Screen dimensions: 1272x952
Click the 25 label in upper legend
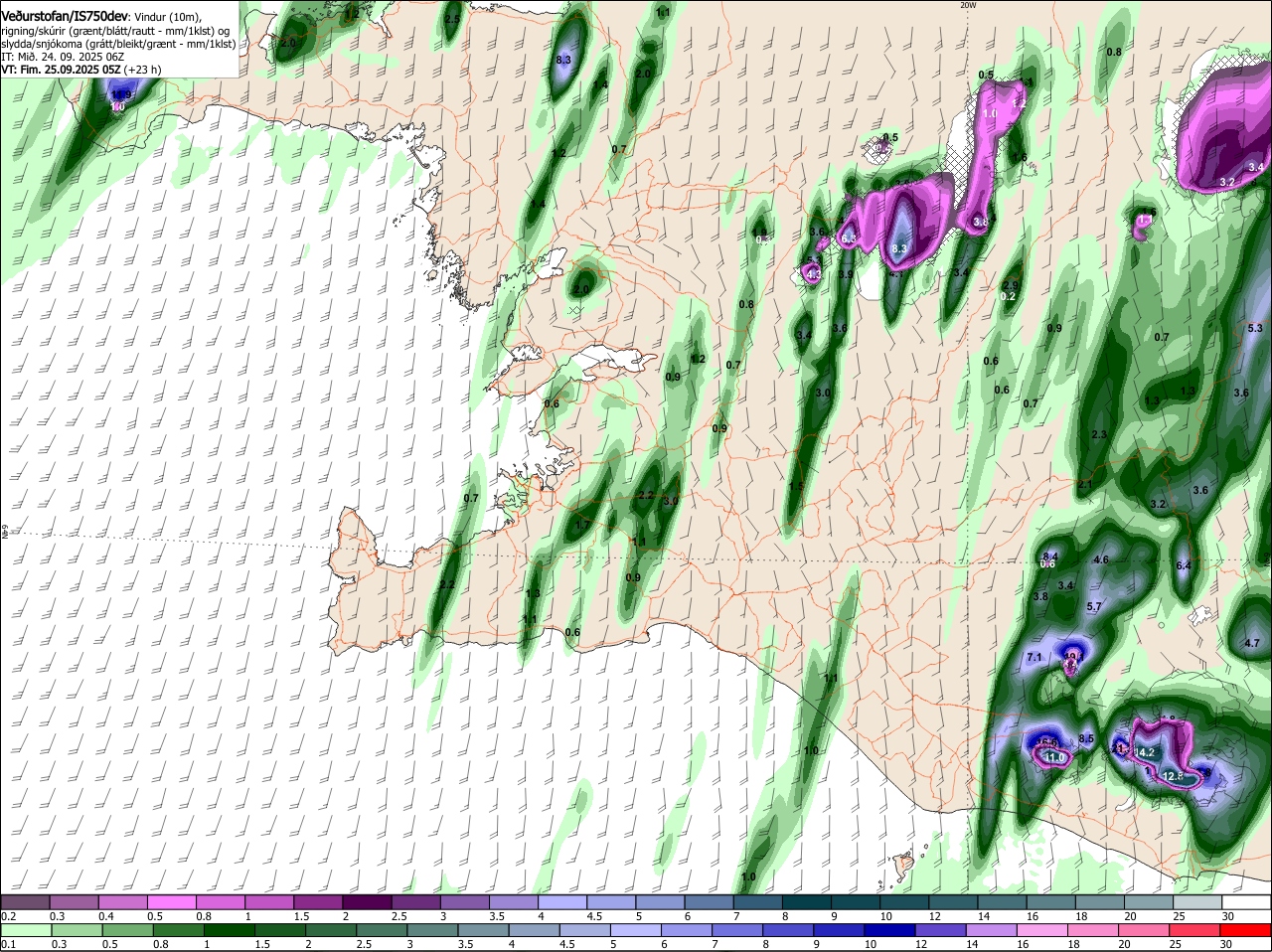[1180, 916]
